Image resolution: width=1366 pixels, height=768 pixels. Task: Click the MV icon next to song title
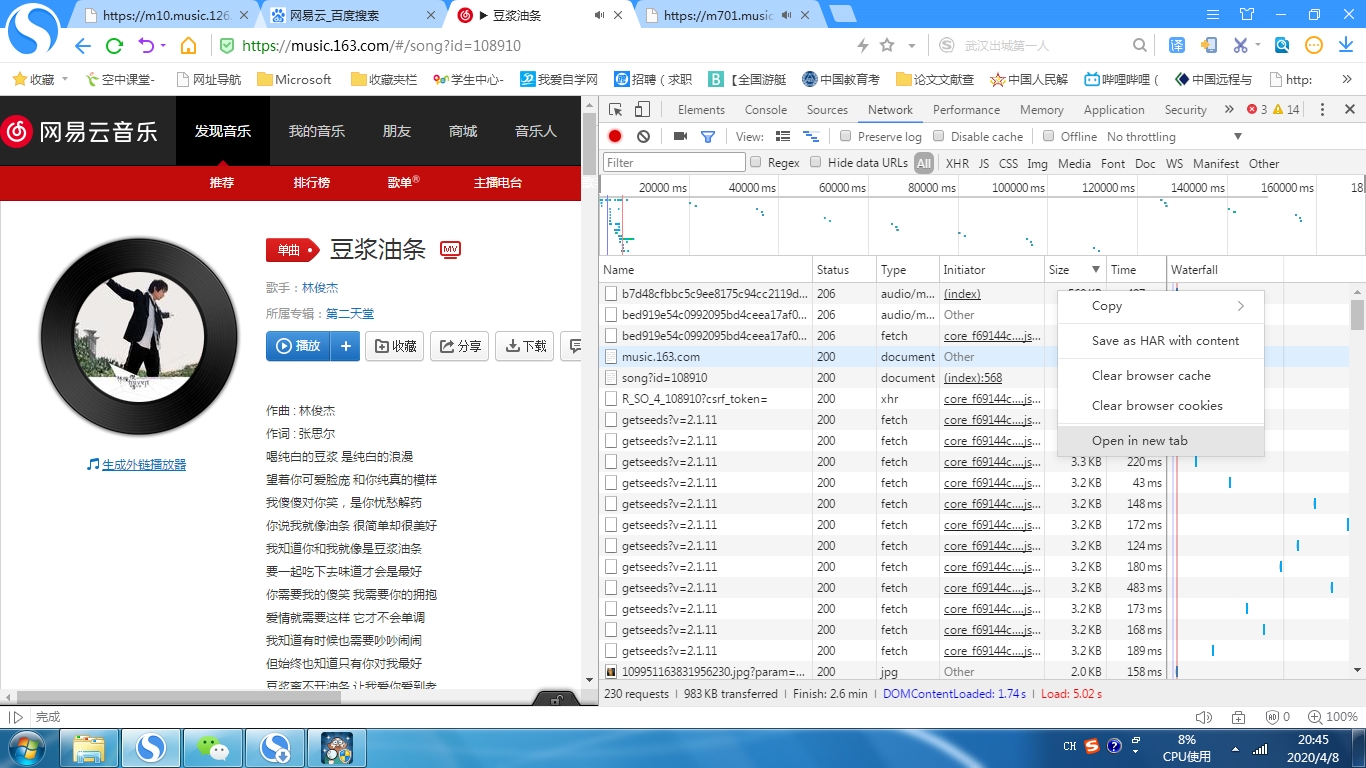(x=450, y=250)
